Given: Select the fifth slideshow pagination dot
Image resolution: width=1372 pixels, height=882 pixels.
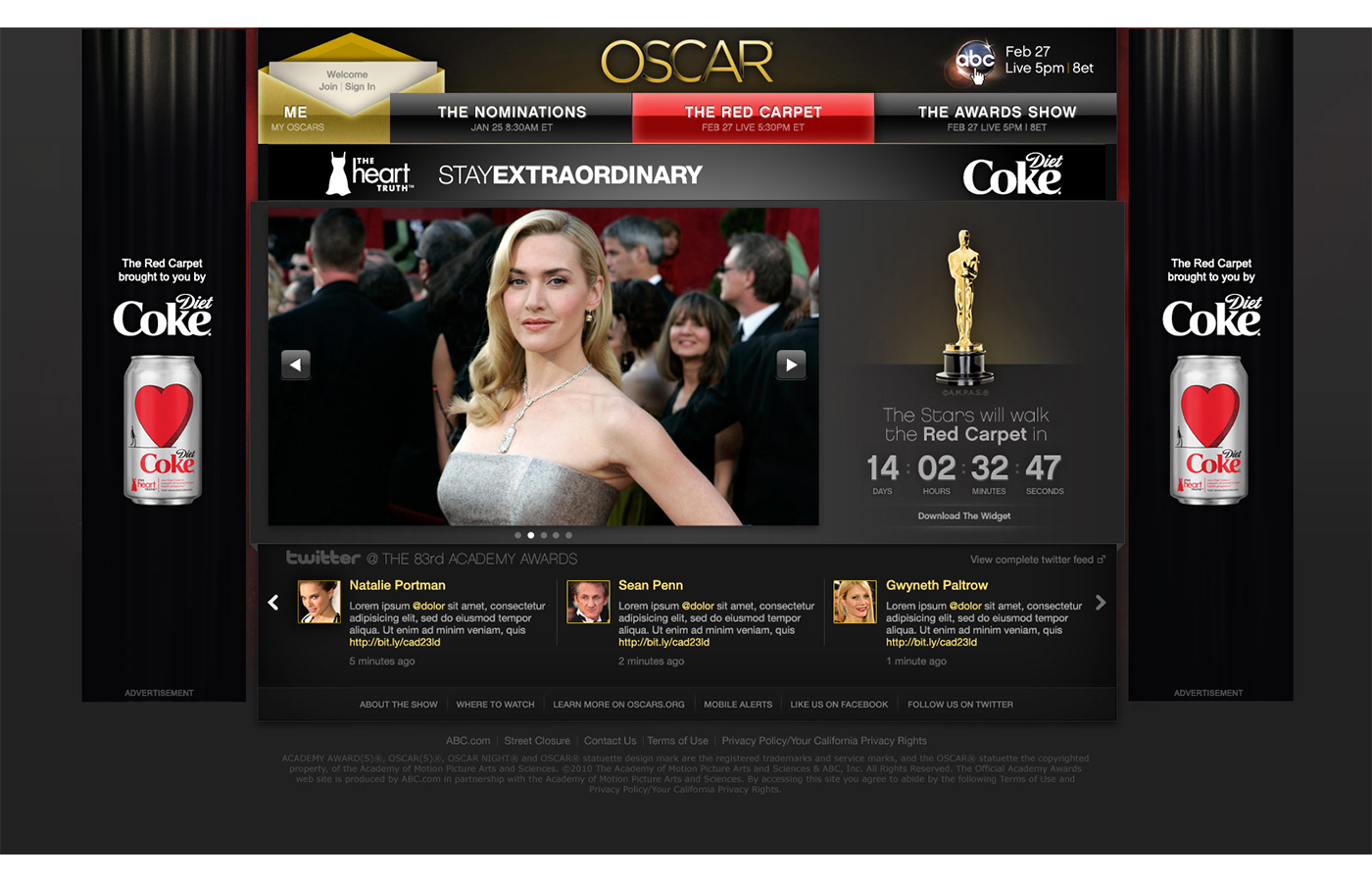Looking at the screenshot, I should (x=568, y=535).
